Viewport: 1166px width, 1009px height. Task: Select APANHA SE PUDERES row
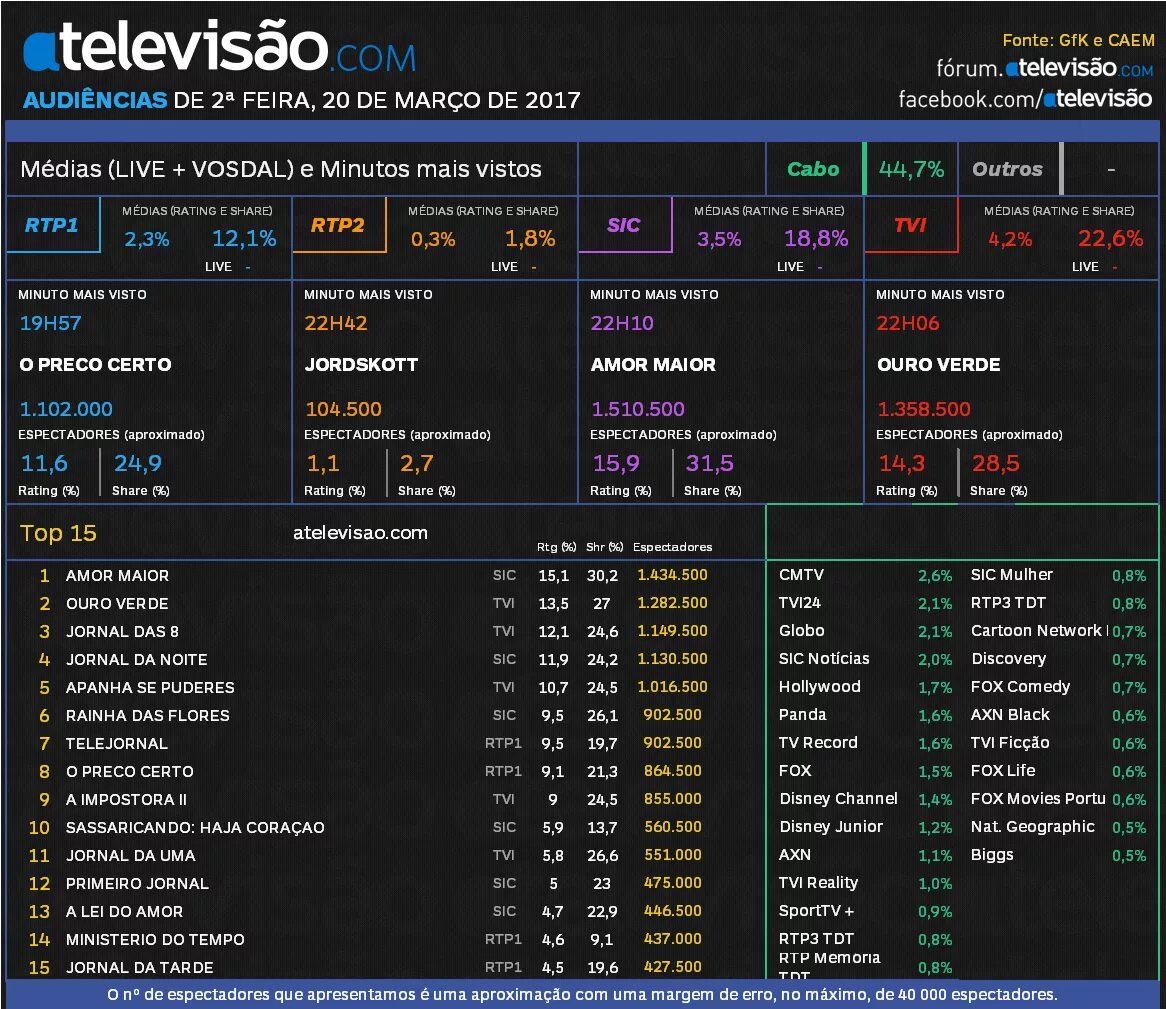click(386, 688)
